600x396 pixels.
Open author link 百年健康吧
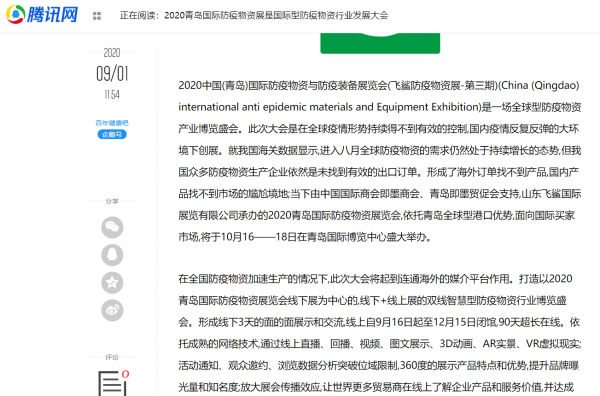pos(112,123)
